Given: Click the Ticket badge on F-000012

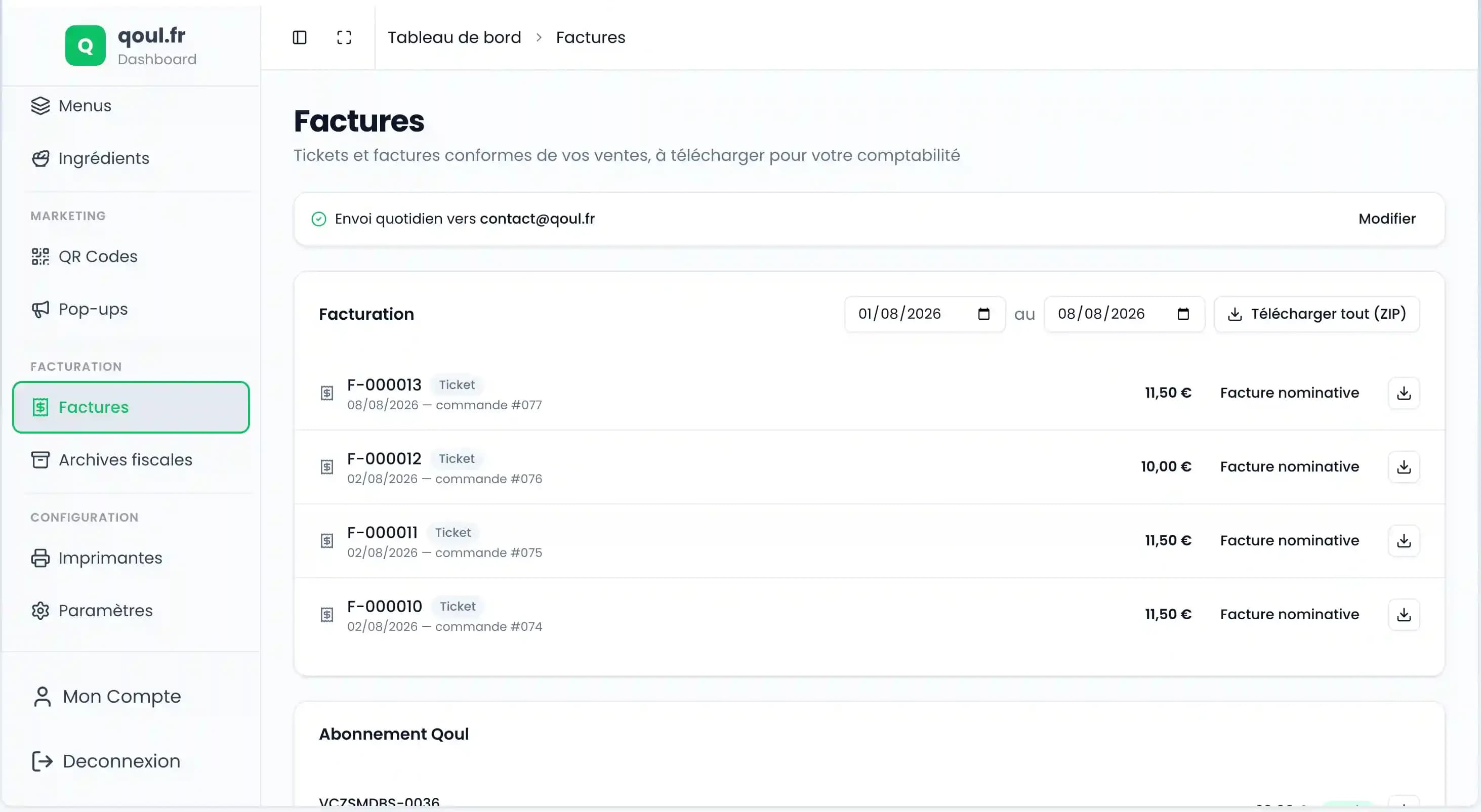Looking at the screenshot, I should pyautogui.click(x=457, y=458).
